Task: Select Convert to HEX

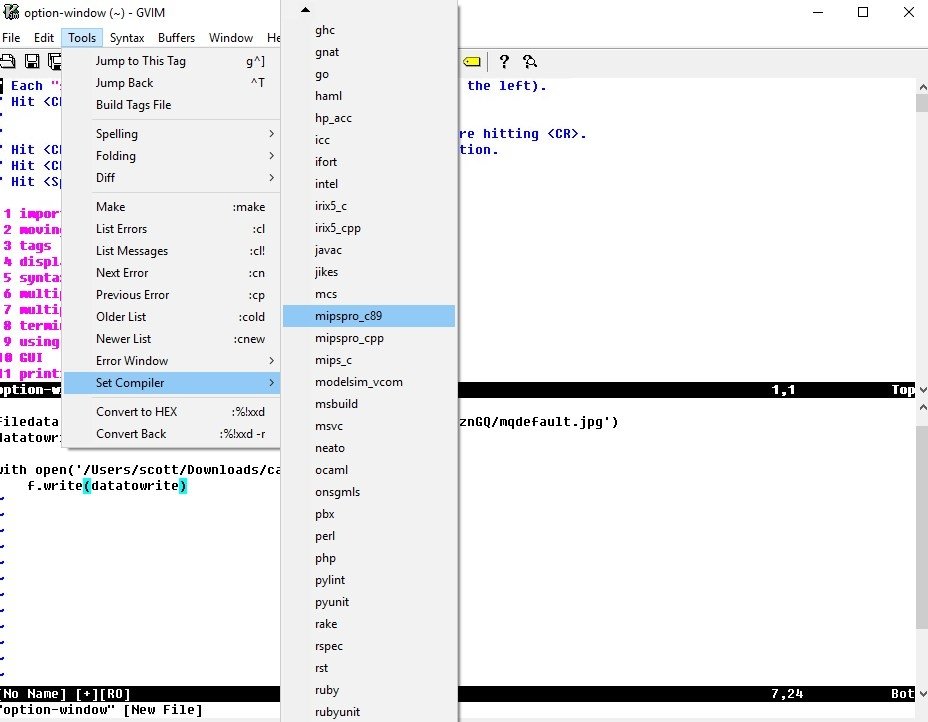Action: pyautogui.click(x=172, y=412)
